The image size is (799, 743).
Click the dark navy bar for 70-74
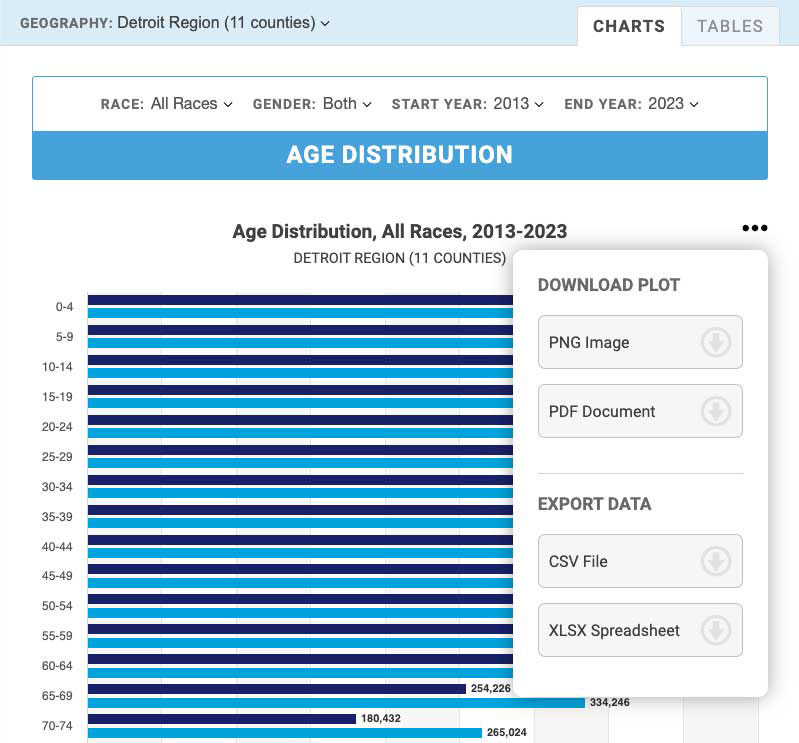(222, 719)
